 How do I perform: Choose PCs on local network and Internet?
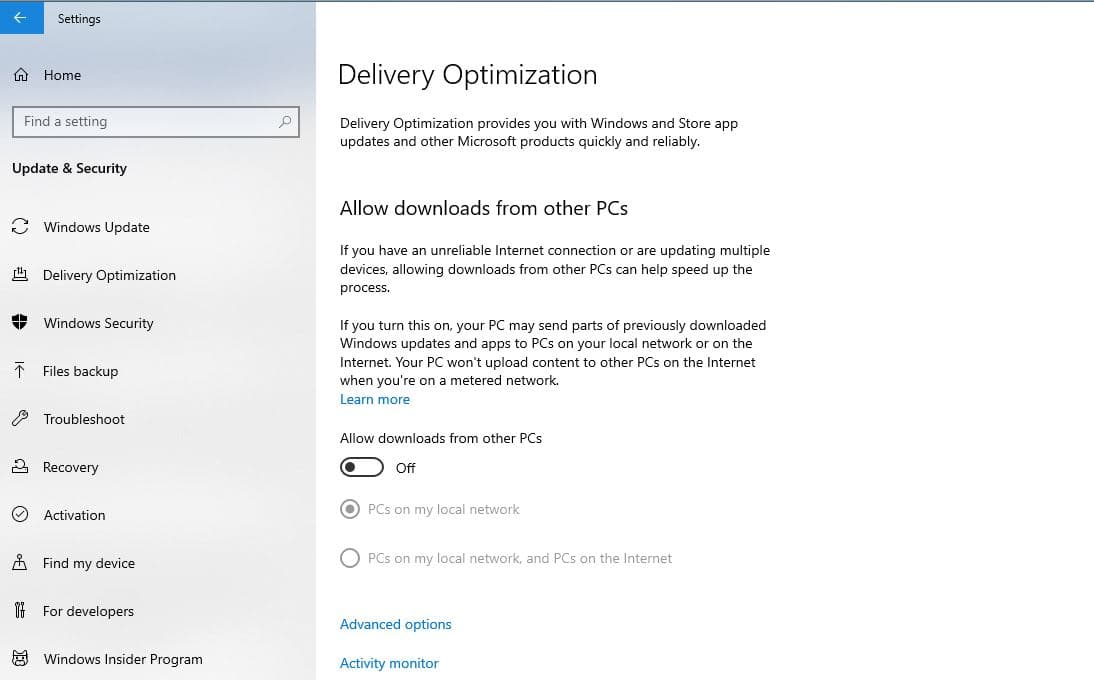coord(349,558)
